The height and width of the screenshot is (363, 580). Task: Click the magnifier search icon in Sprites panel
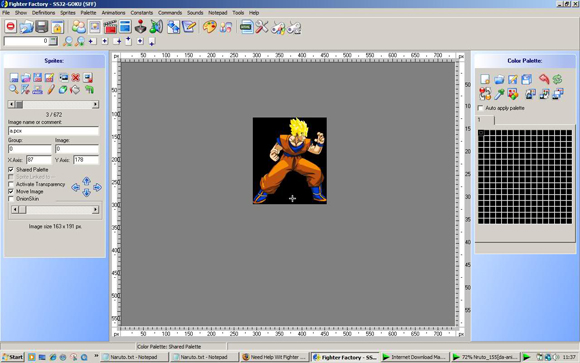[14, 89]
